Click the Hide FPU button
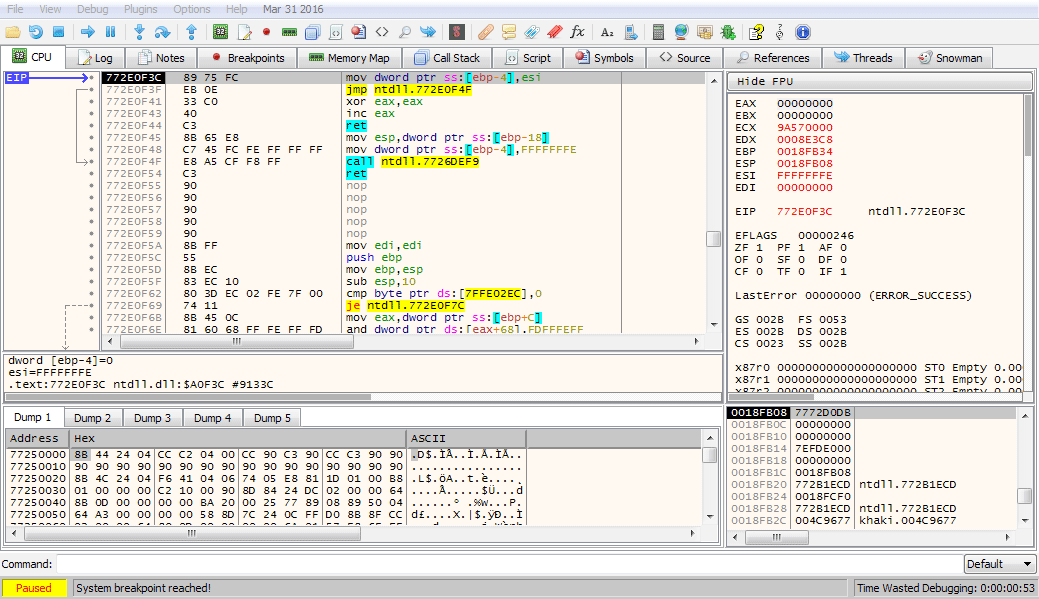This screenshot has width=1039, height=599. click(x=879, y=81)
